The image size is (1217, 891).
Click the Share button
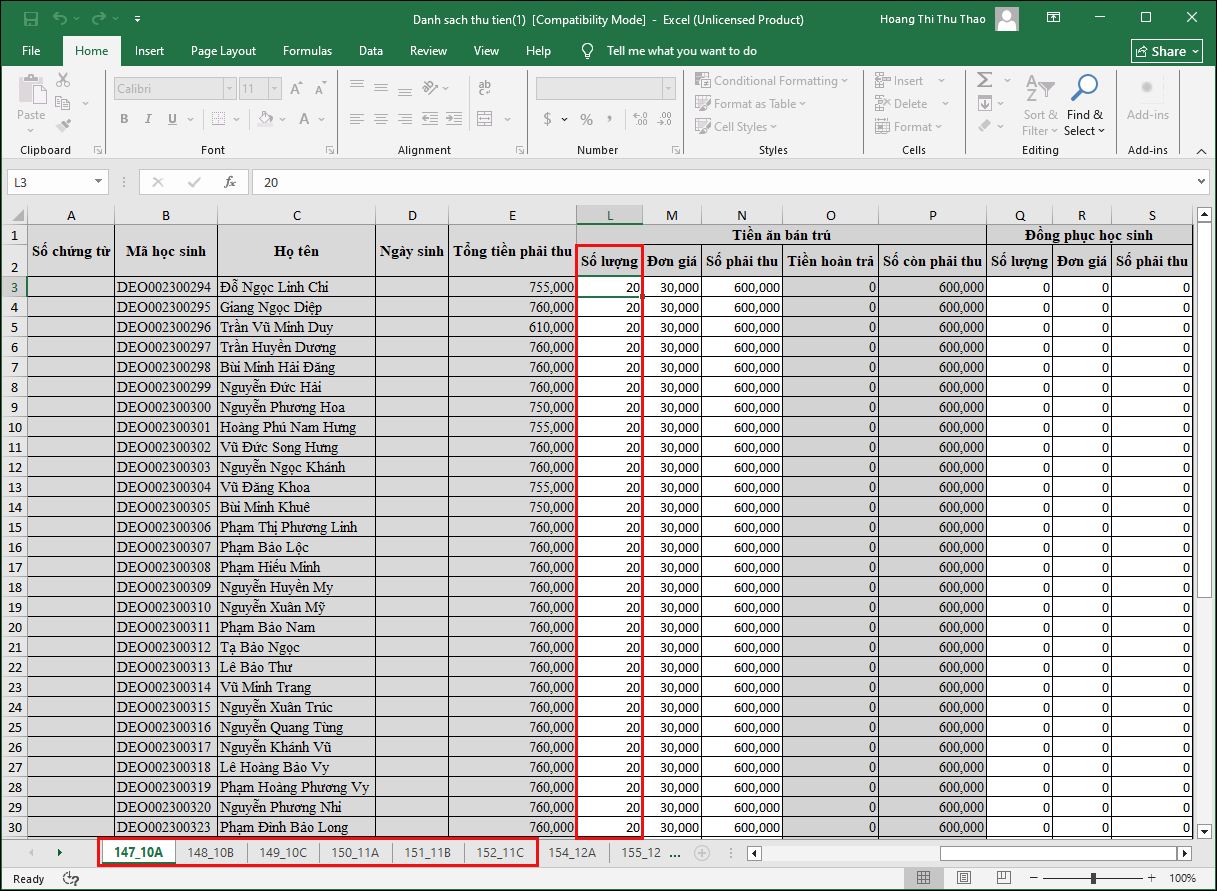point(1167,51)
